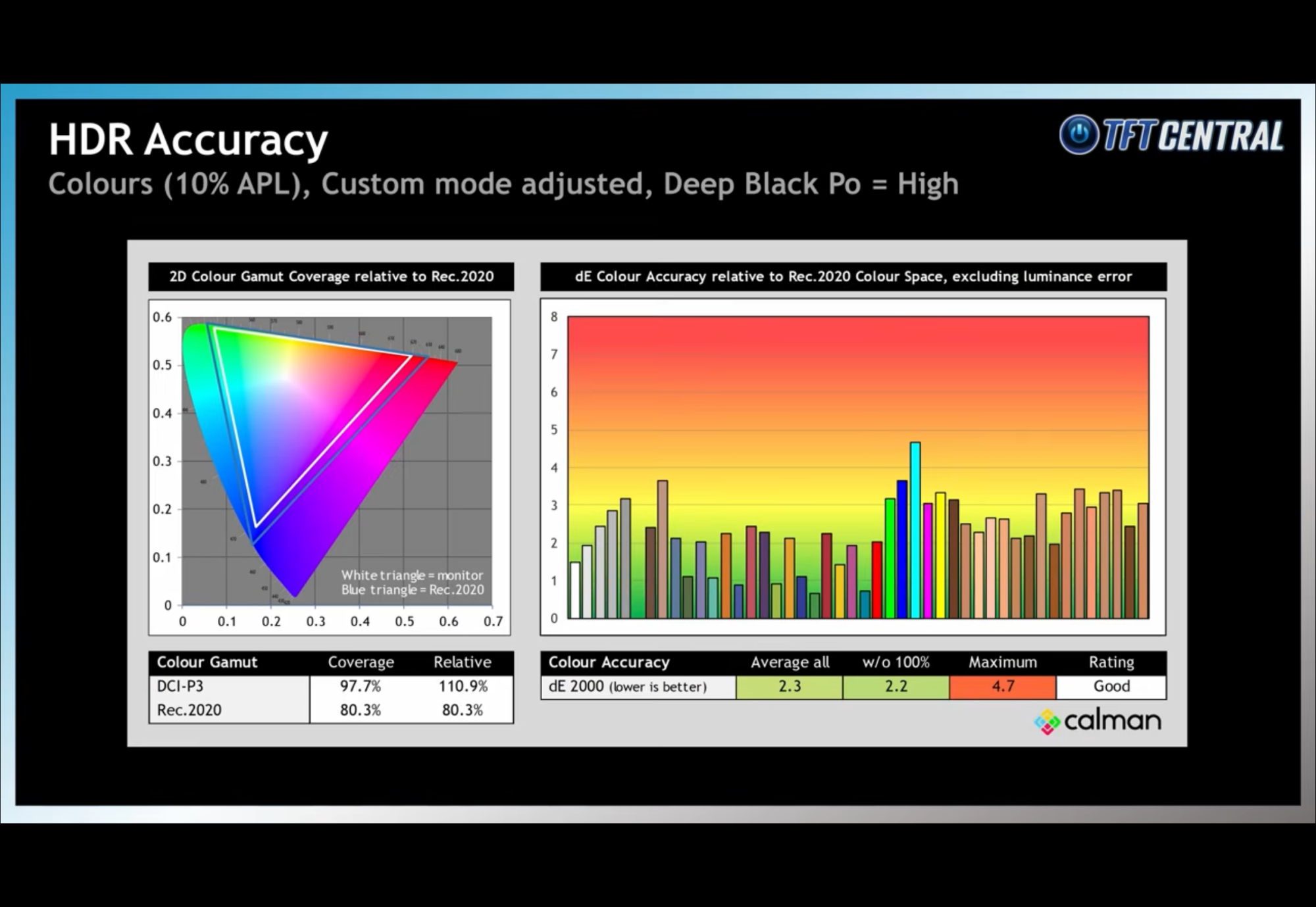Click the Average all 2.3 cell

[x=789, y=687]
